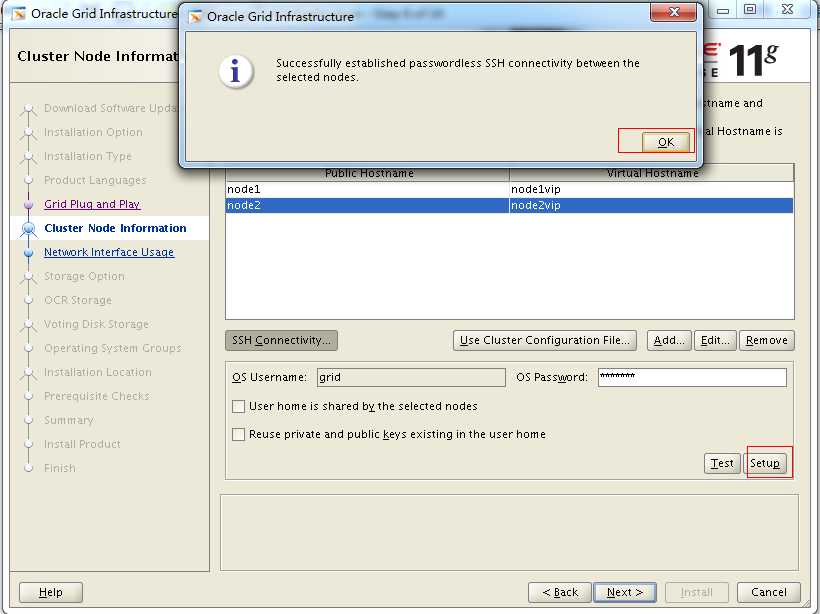Click the Download Software Updates step
The height and width of the screenshot is (614, 820).
tap(110, 108)
